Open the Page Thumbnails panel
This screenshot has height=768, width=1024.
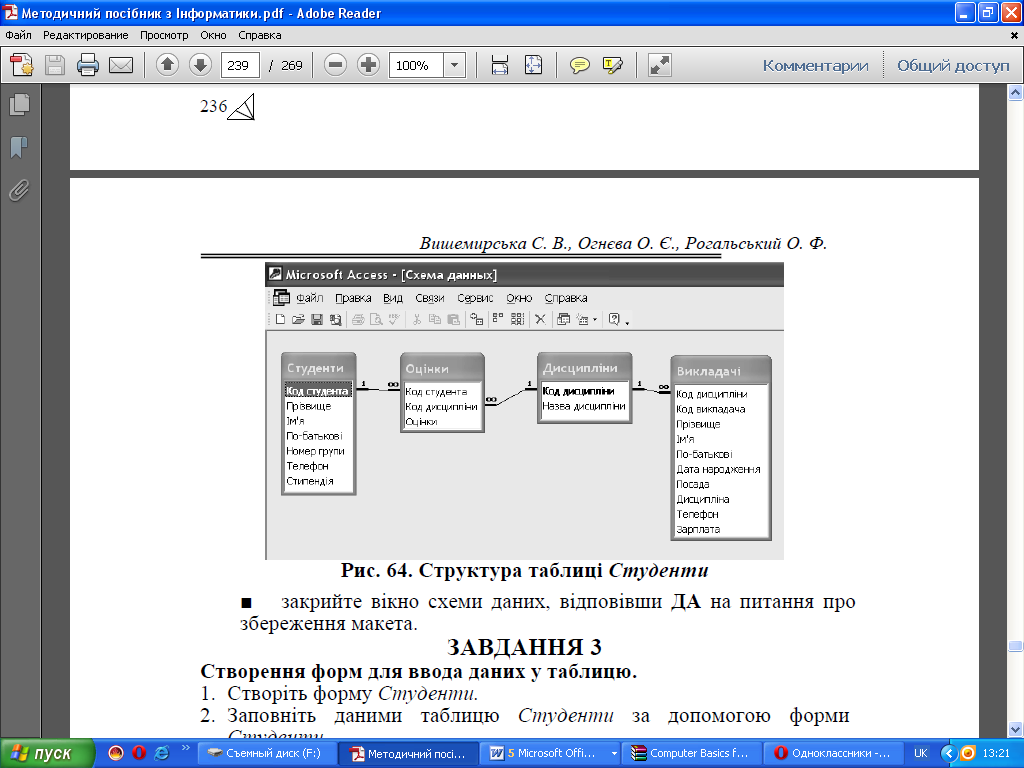coord(20,104)
